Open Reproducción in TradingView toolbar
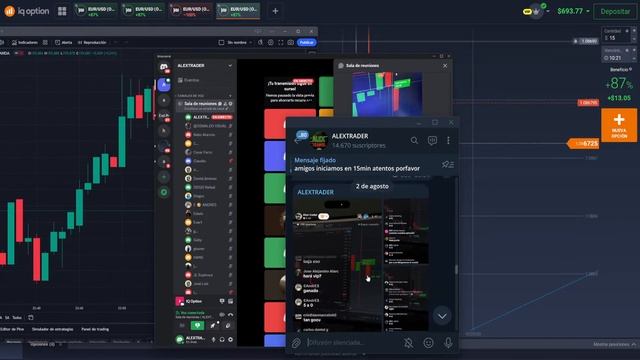The width and height of the screenshot is (640, 360). 92,42
